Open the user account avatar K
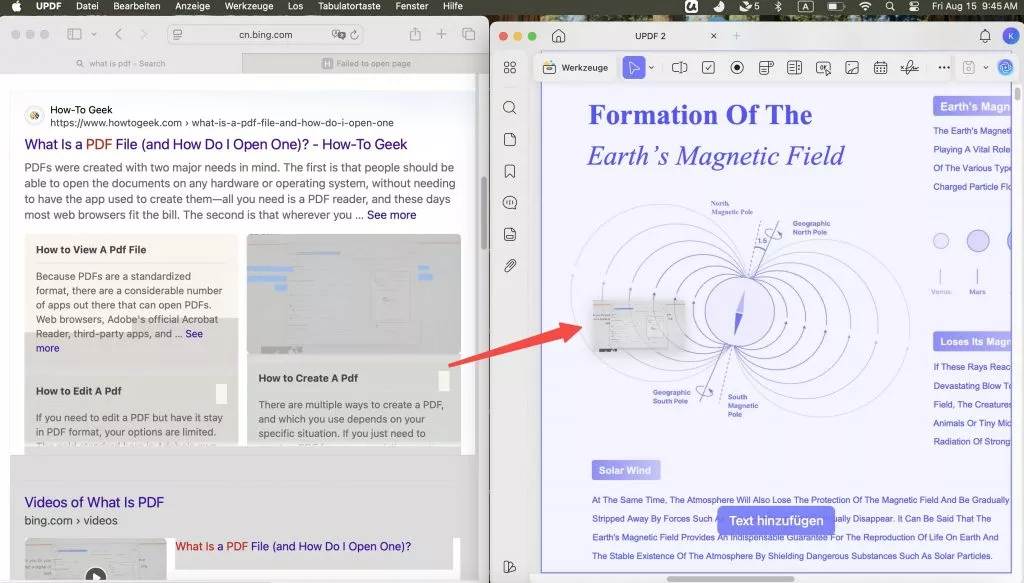1024x583 pixels. click(1011, 36)
